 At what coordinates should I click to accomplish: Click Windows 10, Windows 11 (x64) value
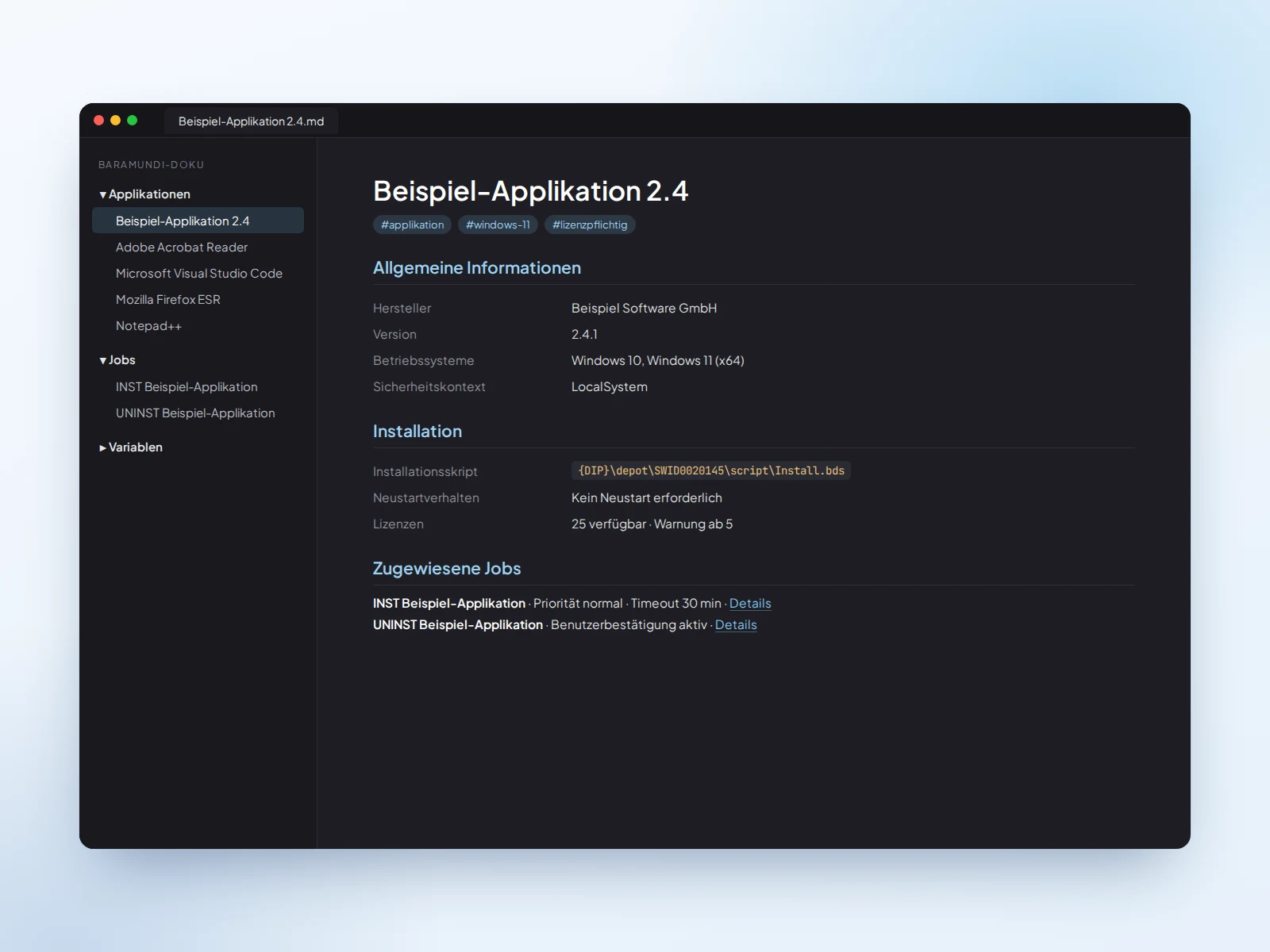pyautogui.click(x=658, y=360)
